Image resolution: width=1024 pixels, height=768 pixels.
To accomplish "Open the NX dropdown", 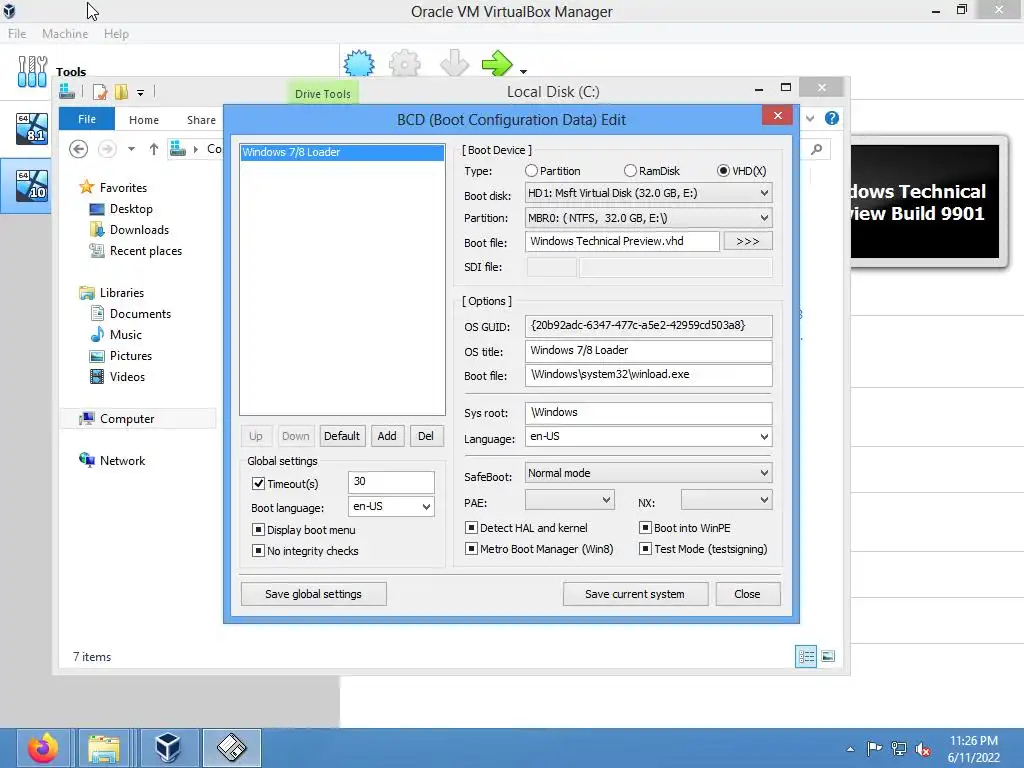I will (726, 500).
